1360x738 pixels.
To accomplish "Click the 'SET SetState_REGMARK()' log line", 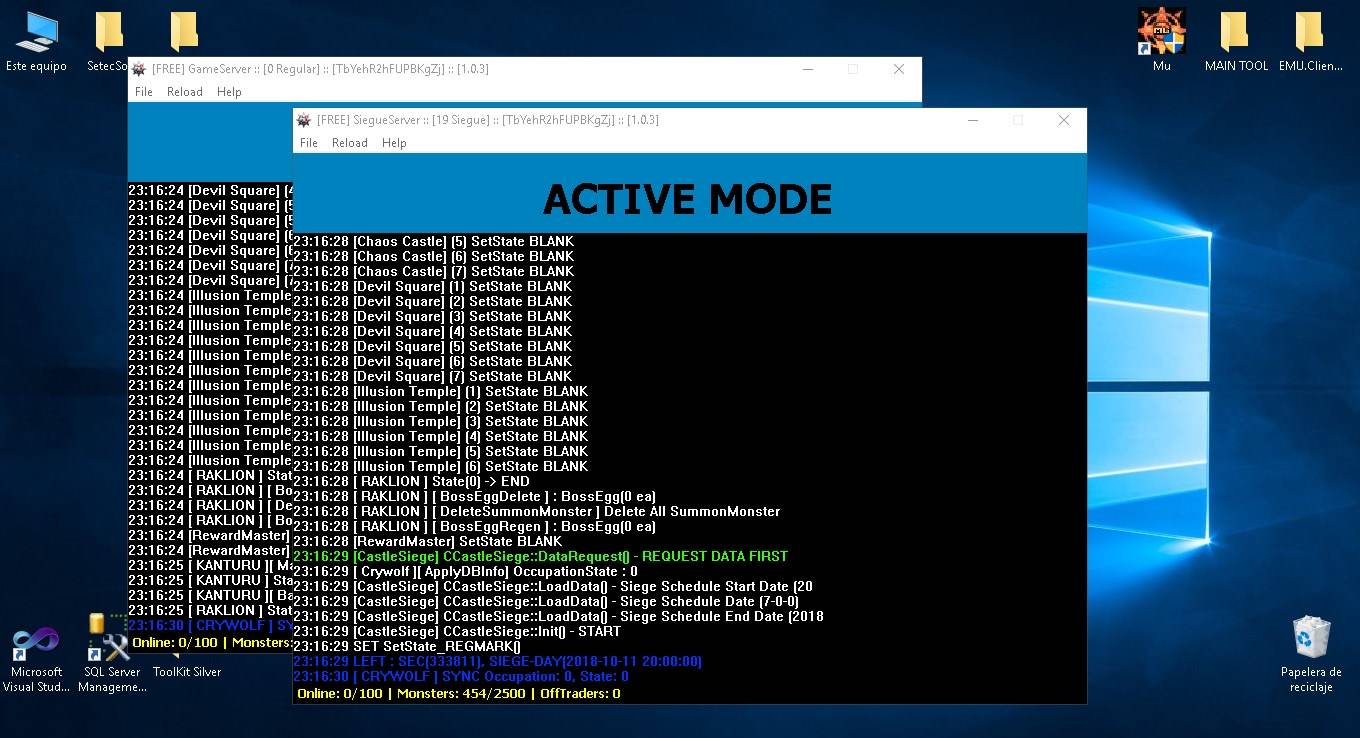I will [407, 646].
